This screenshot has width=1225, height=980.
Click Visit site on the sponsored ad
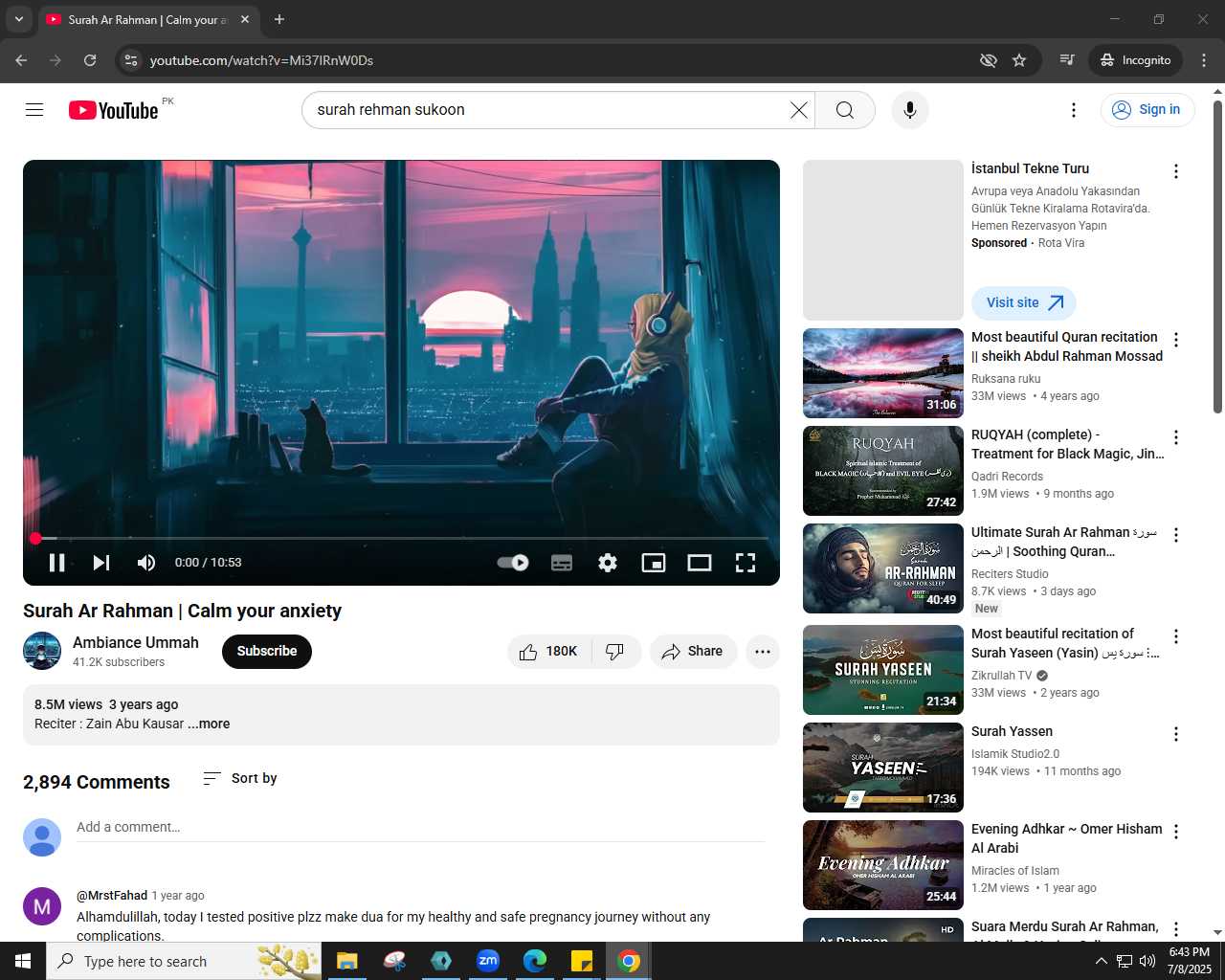[1024, 303]
